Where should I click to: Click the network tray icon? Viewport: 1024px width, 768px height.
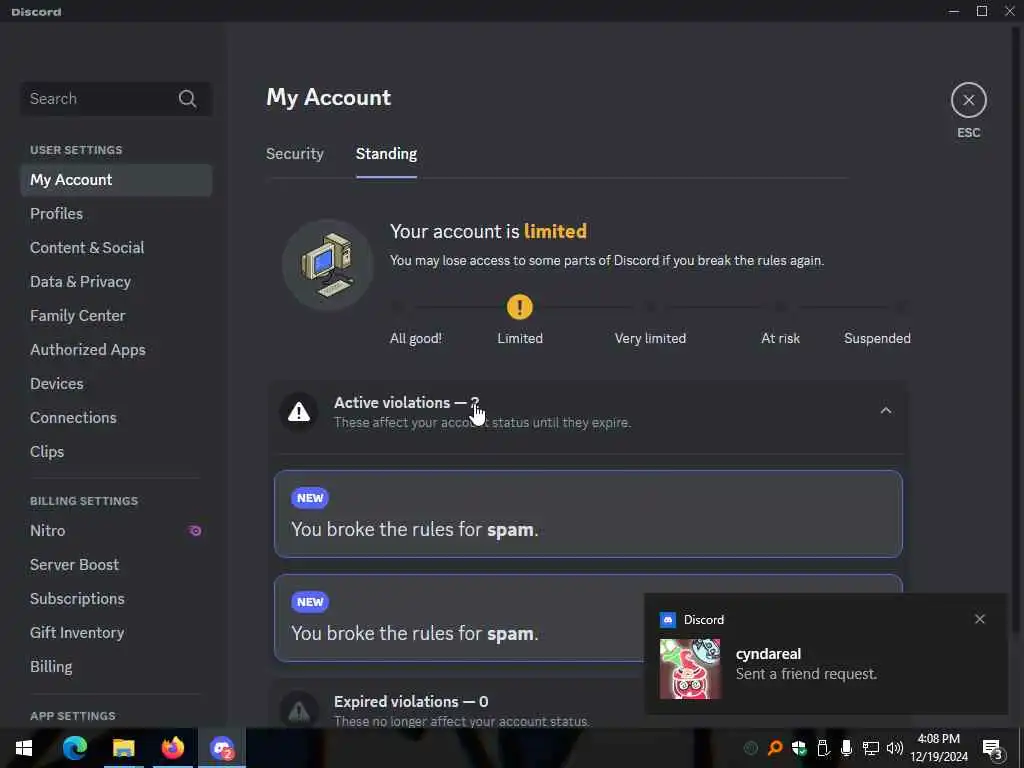tap(871, 748)
